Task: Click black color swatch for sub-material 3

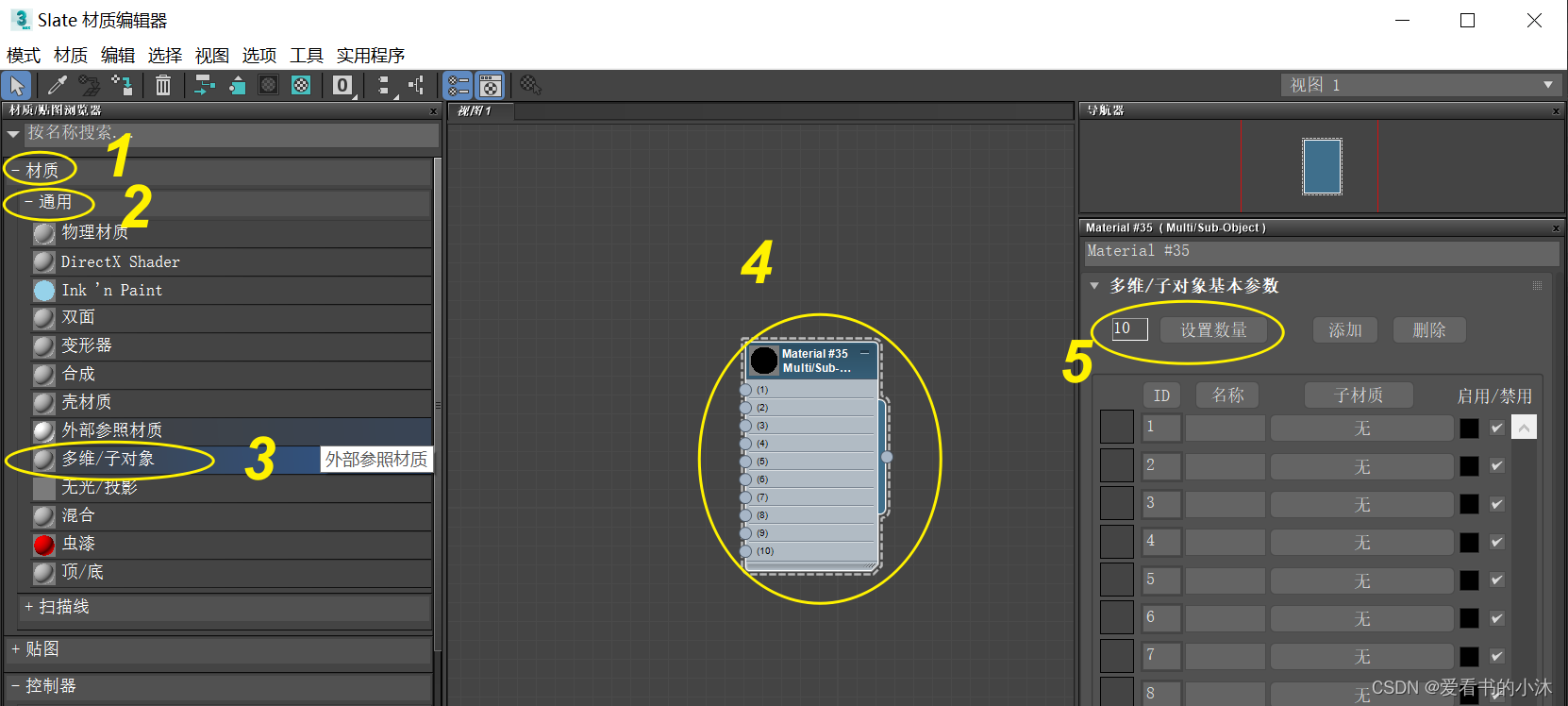Action: pyautogui.click(x=1469, y=504)
